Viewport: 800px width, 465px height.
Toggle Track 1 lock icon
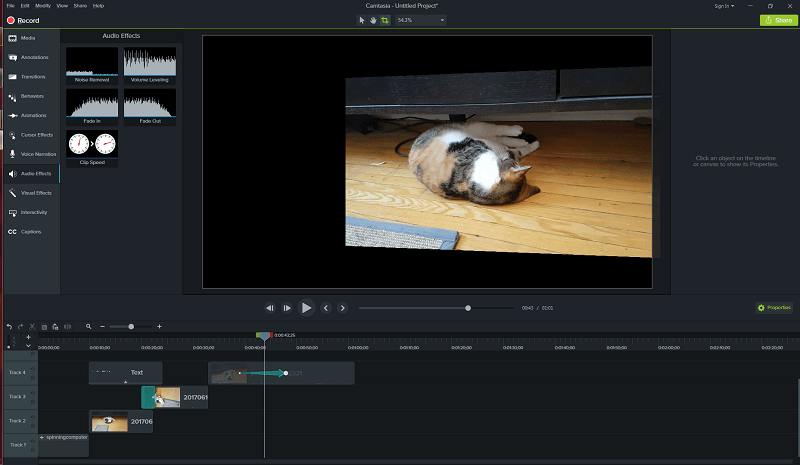pos(33,450)
